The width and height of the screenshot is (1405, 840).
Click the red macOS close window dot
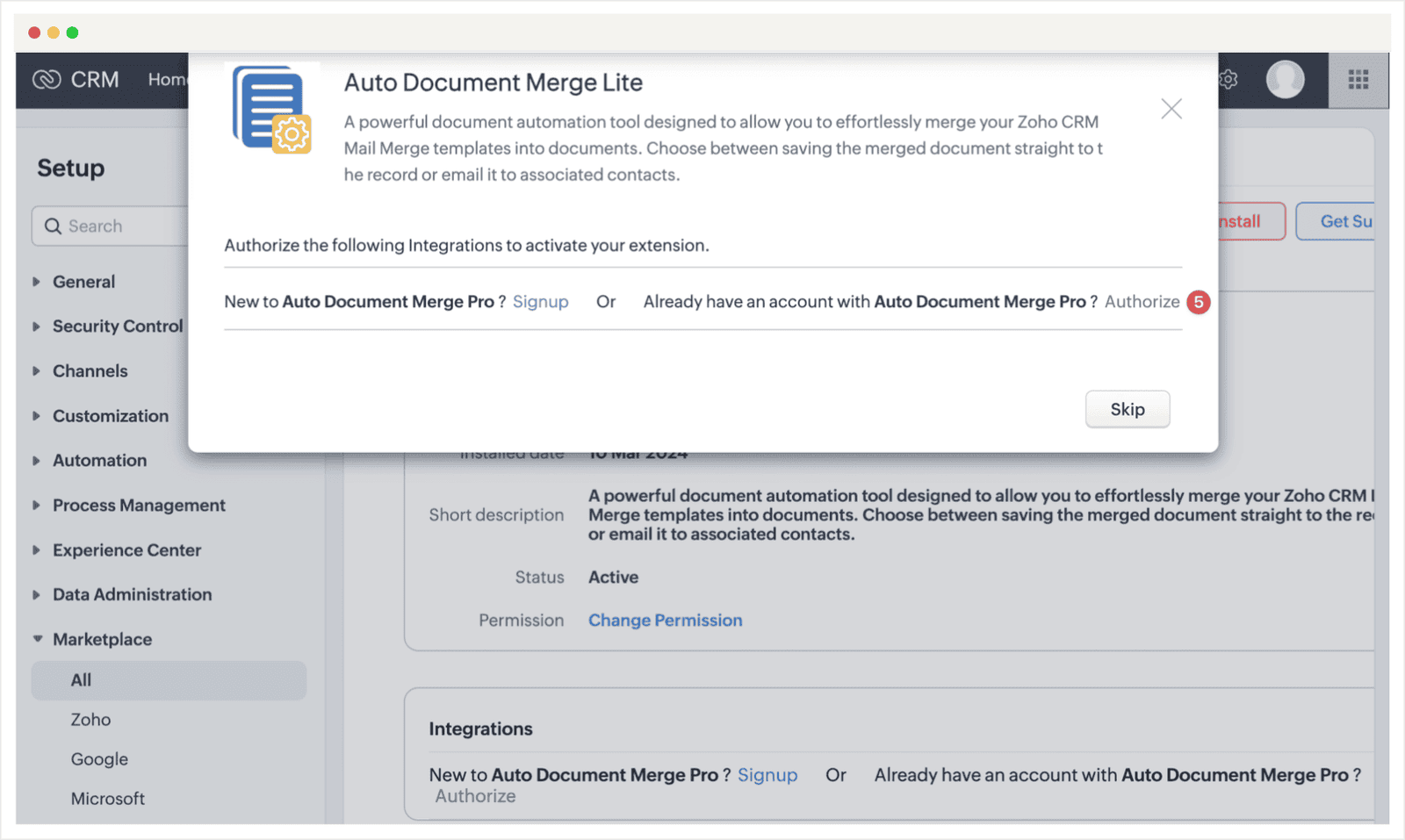click(x=34, y=32)
